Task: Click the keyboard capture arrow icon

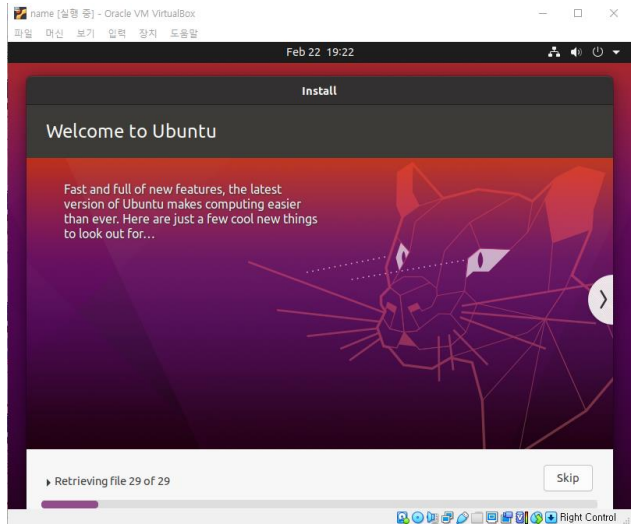Action: [551, 517]
